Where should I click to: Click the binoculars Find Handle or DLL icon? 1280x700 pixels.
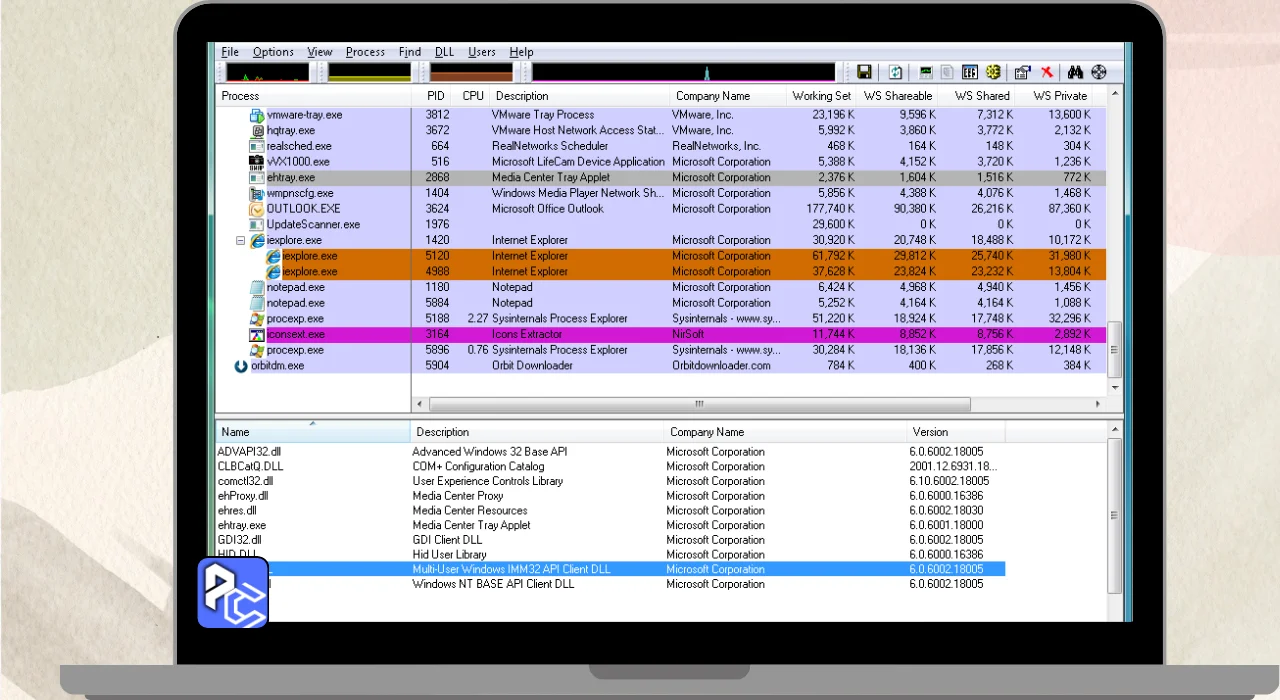(x=1076, y=72)
